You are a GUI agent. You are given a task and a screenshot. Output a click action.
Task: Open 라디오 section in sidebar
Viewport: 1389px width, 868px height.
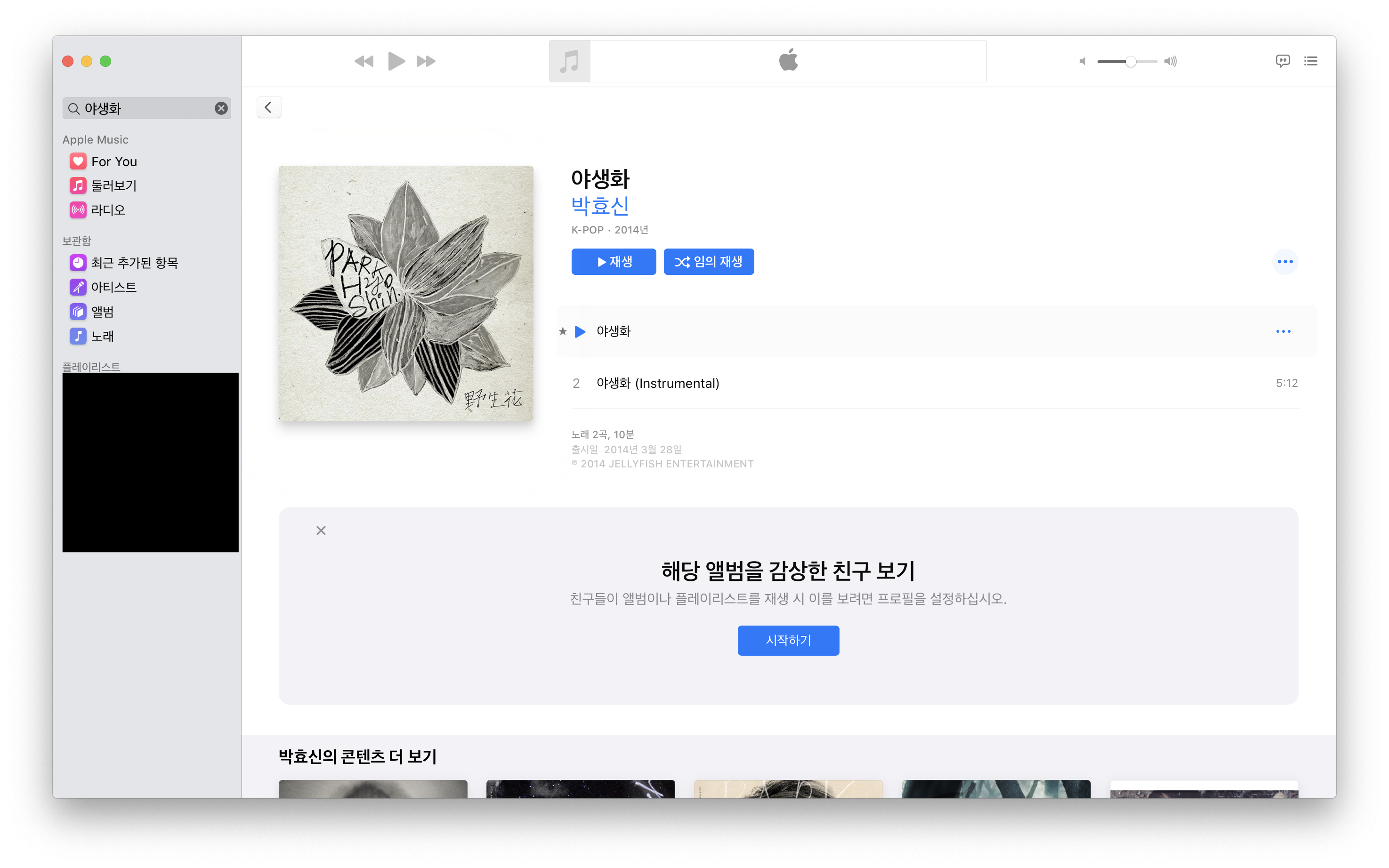[108, 210]
